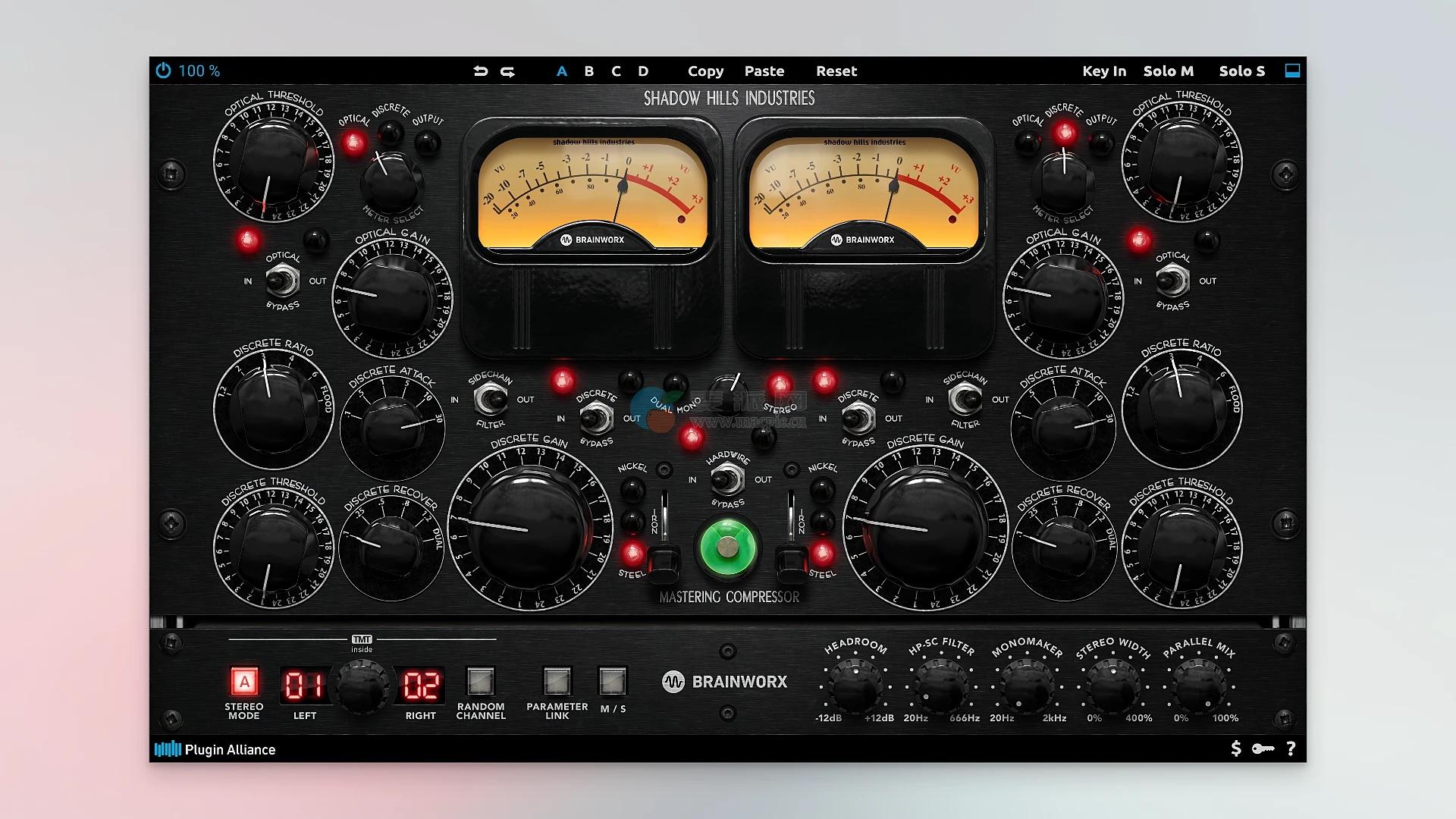
Task: Enable Solo M monitoring
Action: [x=1168, y=71]
